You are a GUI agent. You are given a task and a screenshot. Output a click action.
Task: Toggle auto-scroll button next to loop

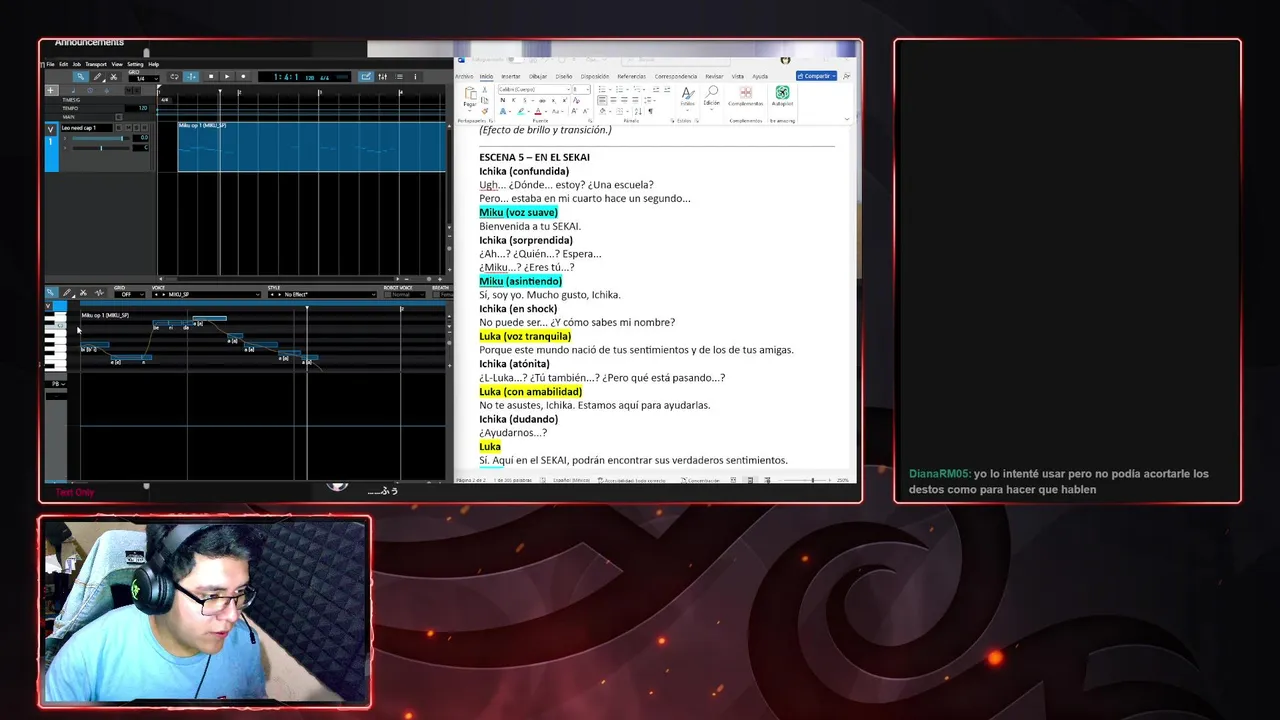[190, 77]
